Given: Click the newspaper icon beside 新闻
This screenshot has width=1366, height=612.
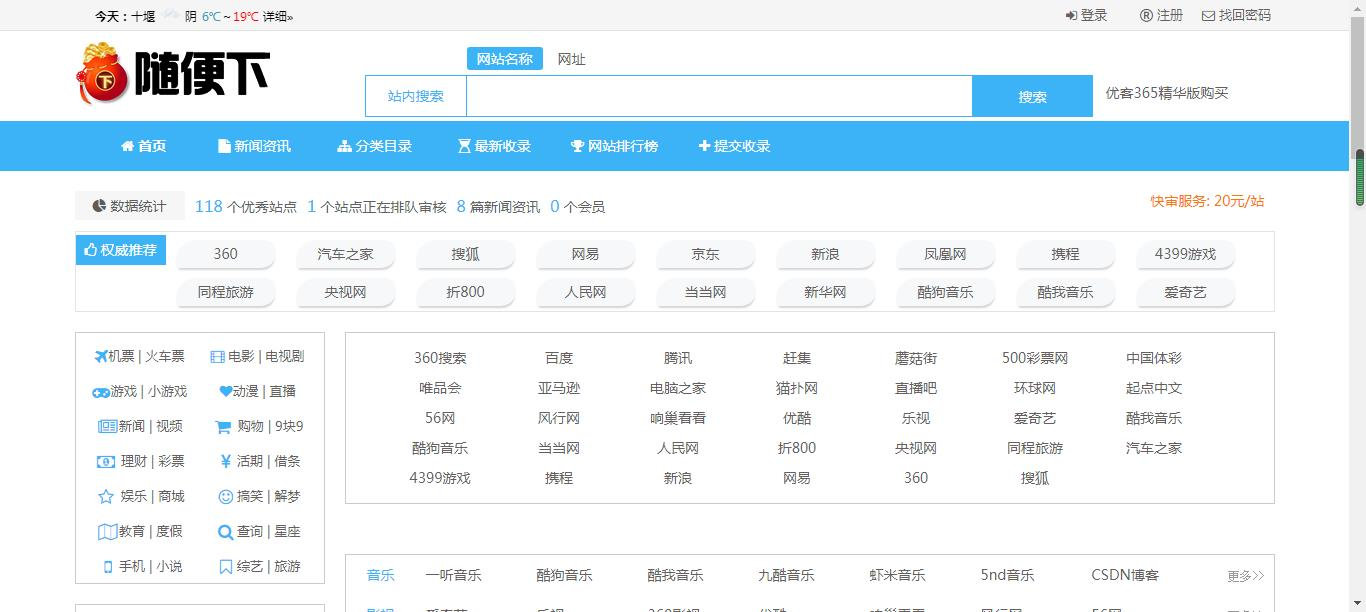Looking at the screenshot, I should pyautogui.click(x=107, y=426).
